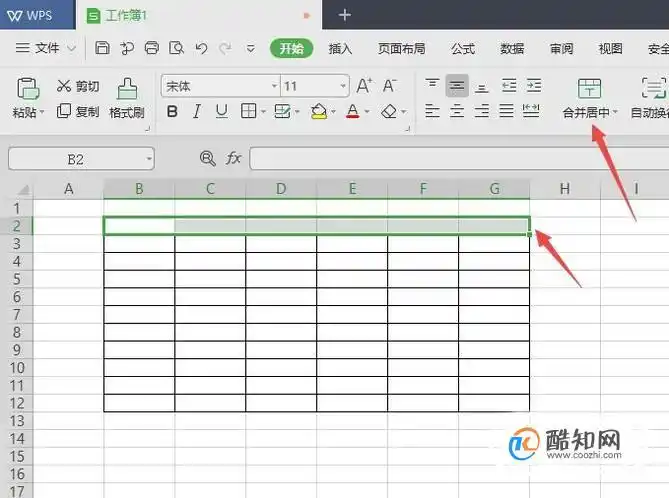
Task: Click the formula bar input field
Action: [459, 158]
